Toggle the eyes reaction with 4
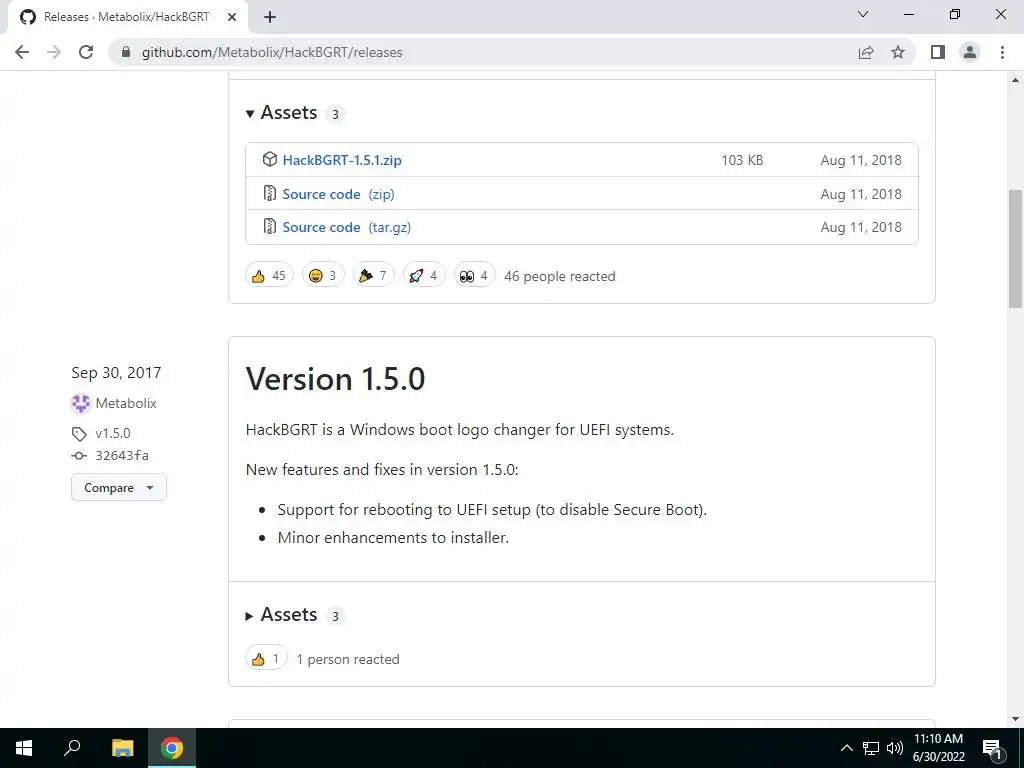The height and width of the screenshot is (768, 1024). point(475,276)
